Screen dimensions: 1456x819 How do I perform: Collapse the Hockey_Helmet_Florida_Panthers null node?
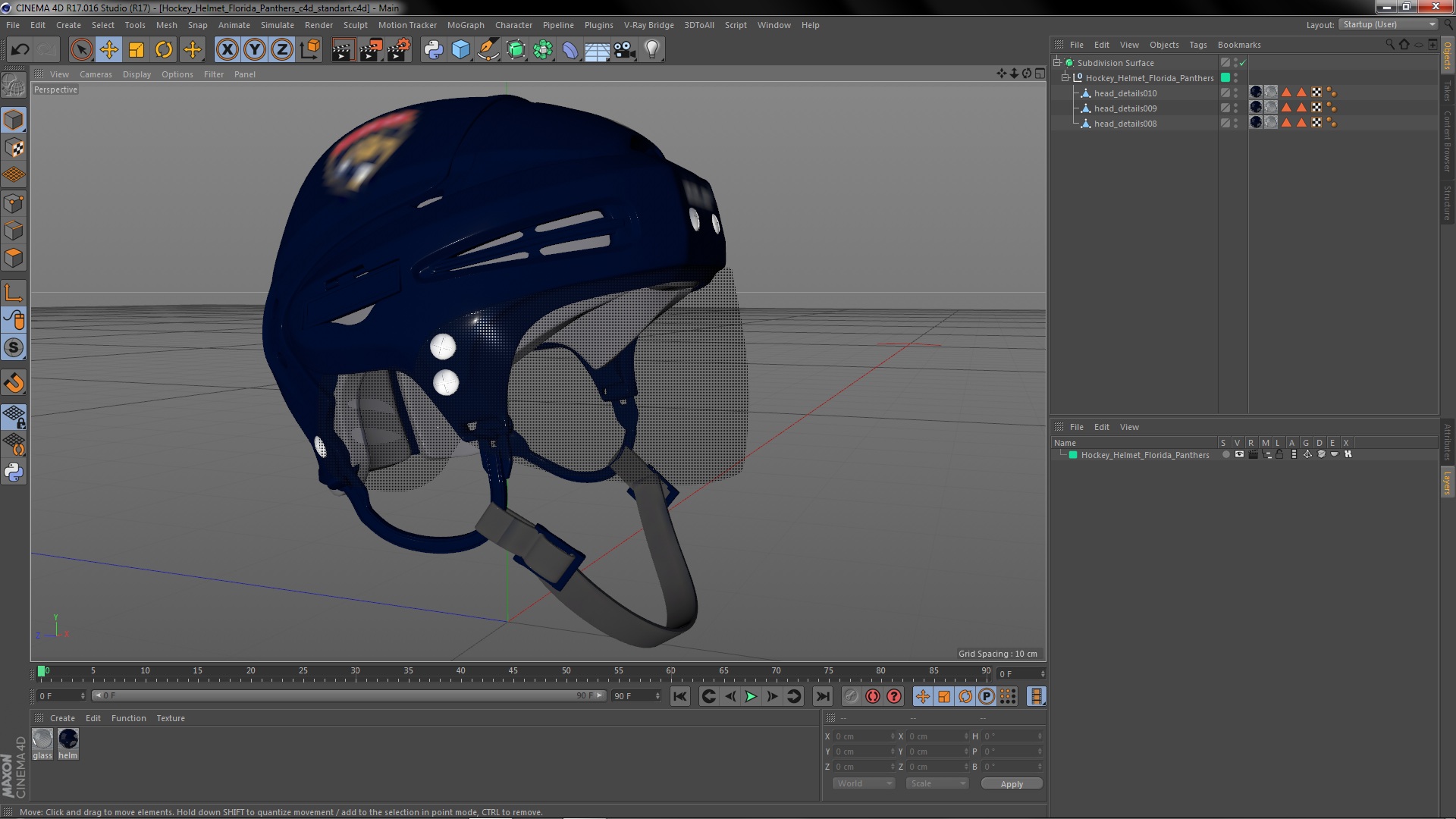pyautogui.click(x=1065, y=77)
